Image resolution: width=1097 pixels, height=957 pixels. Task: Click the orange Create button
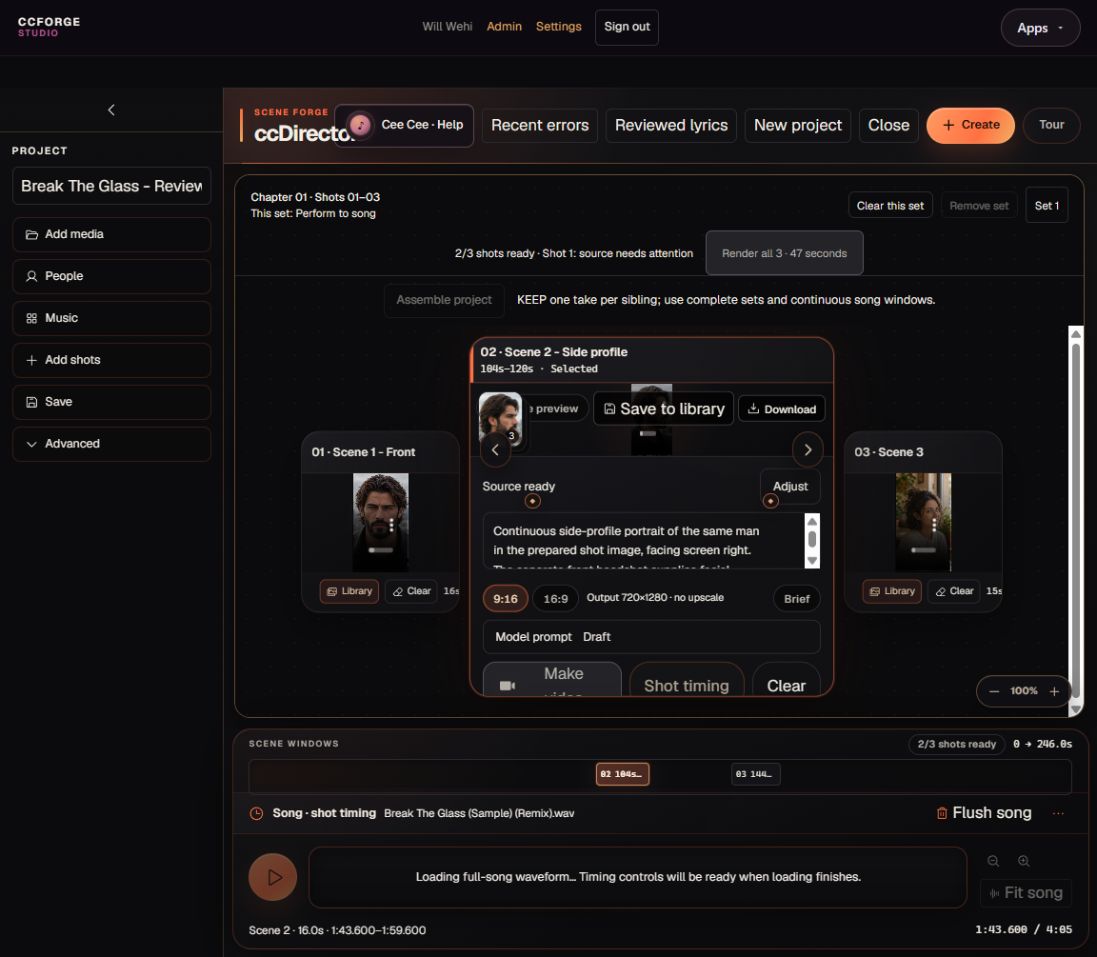click(x=970, y=125)
